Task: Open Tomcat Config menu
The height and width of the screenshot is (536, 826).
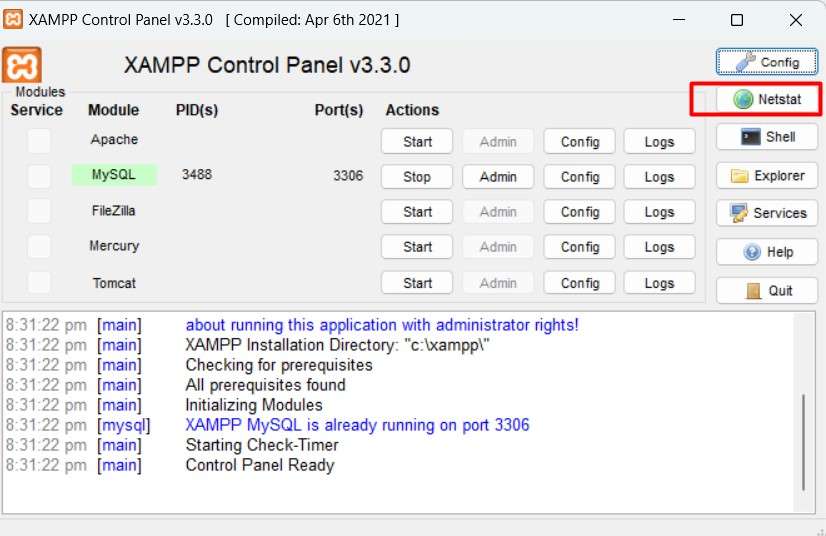Action: pyautogui.click(x=579, y=283)
